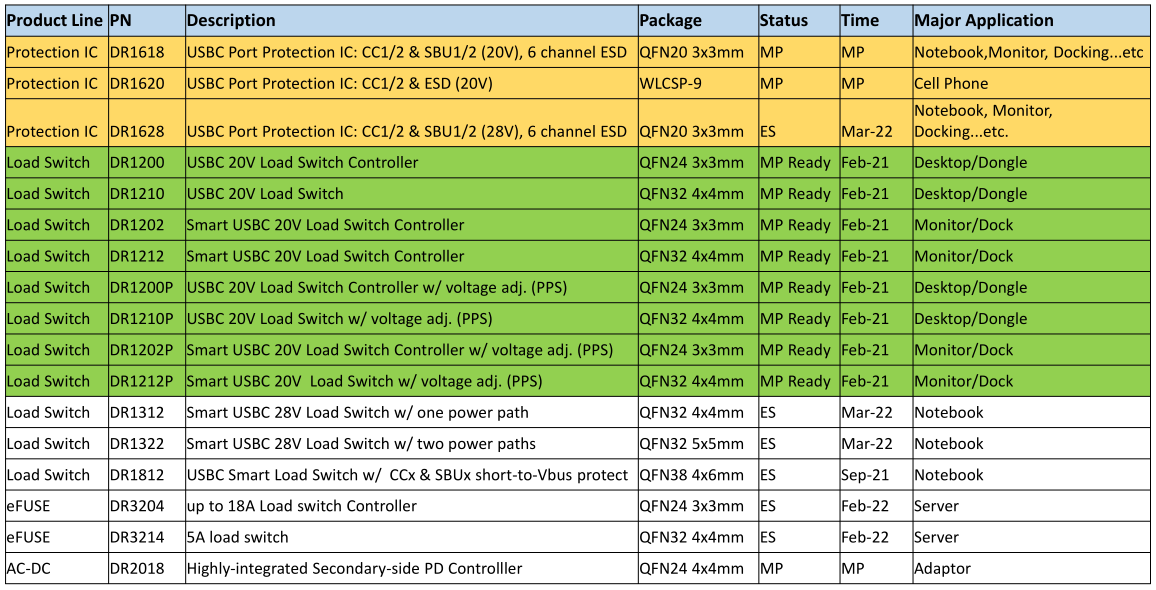Click the DR2018 part number cell
Image resolution: width=1156 pixels, height=590 pixels.
coord(147,569)
